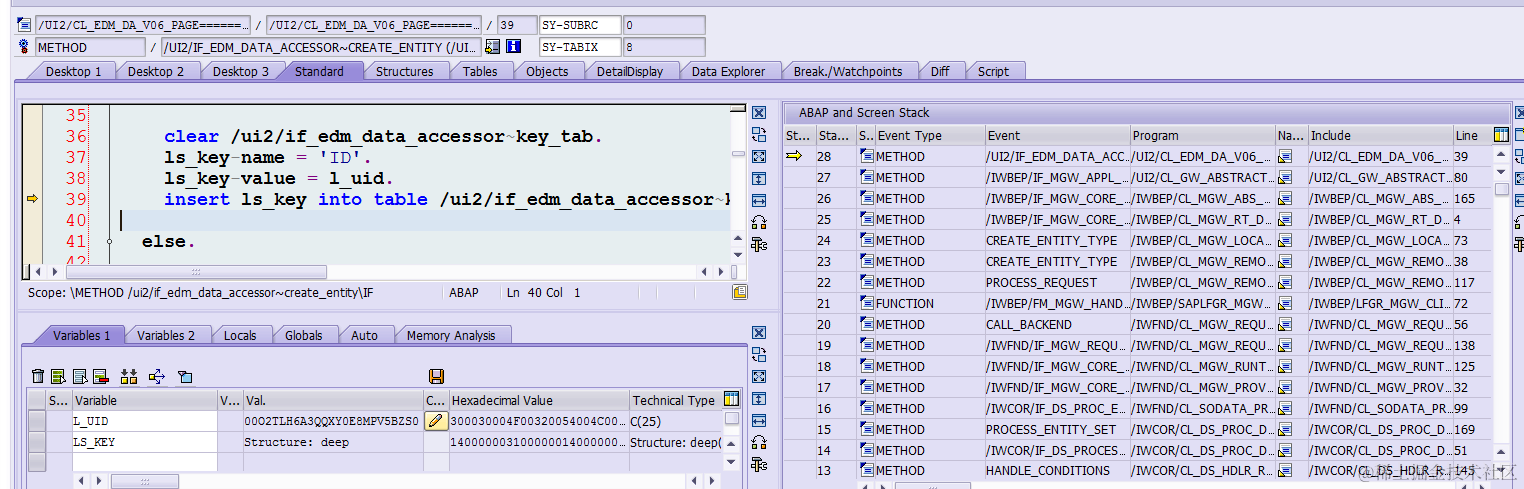
Task: Select the LS_KEY row selector button
Action: coord(37,442)
